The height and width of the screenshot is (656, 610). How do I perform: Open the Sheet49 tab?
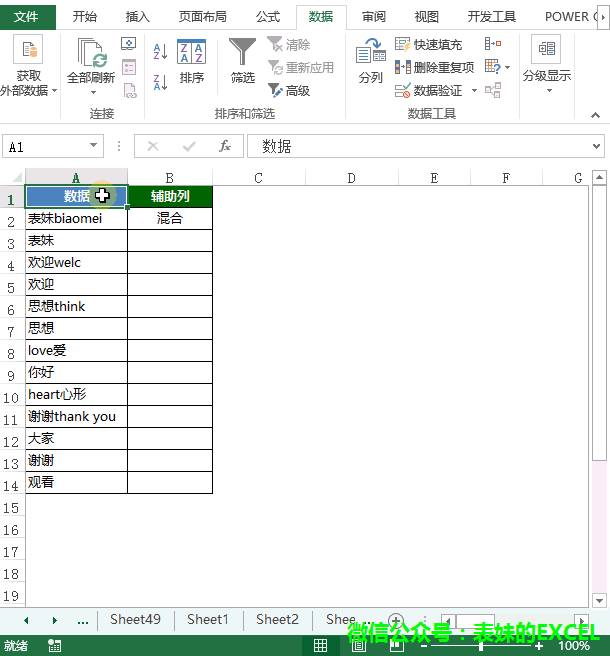[136, 620]
